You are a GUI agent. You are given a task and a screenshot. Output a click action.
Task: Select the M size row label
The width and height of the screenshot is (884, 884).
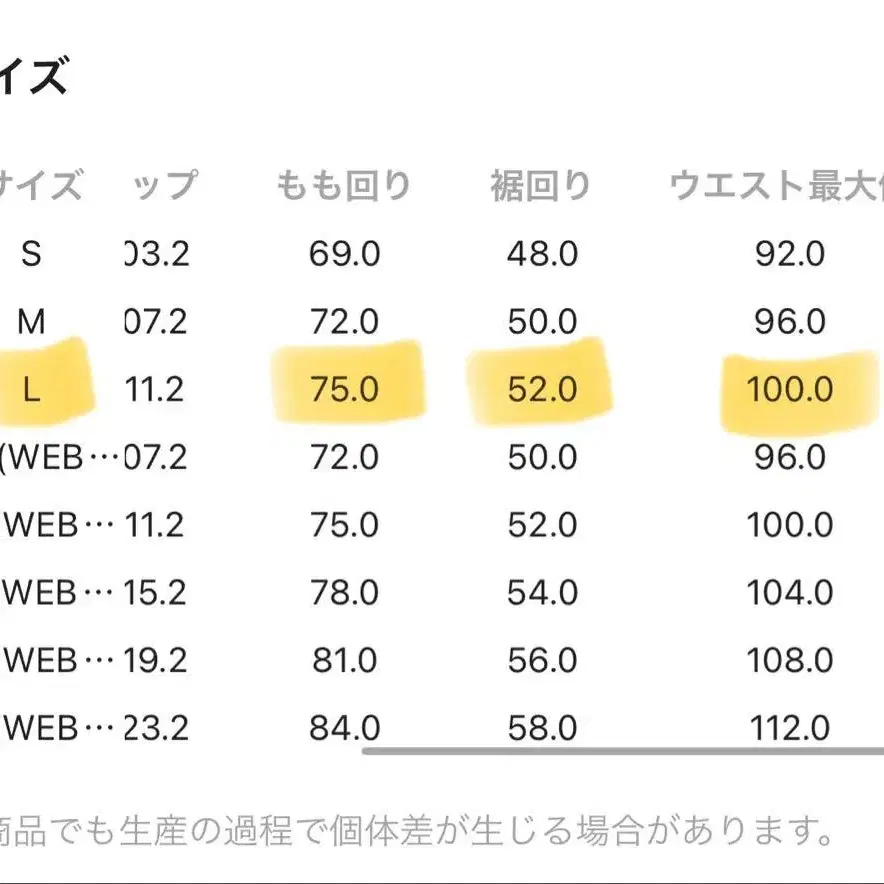click(x=32, y=322)
